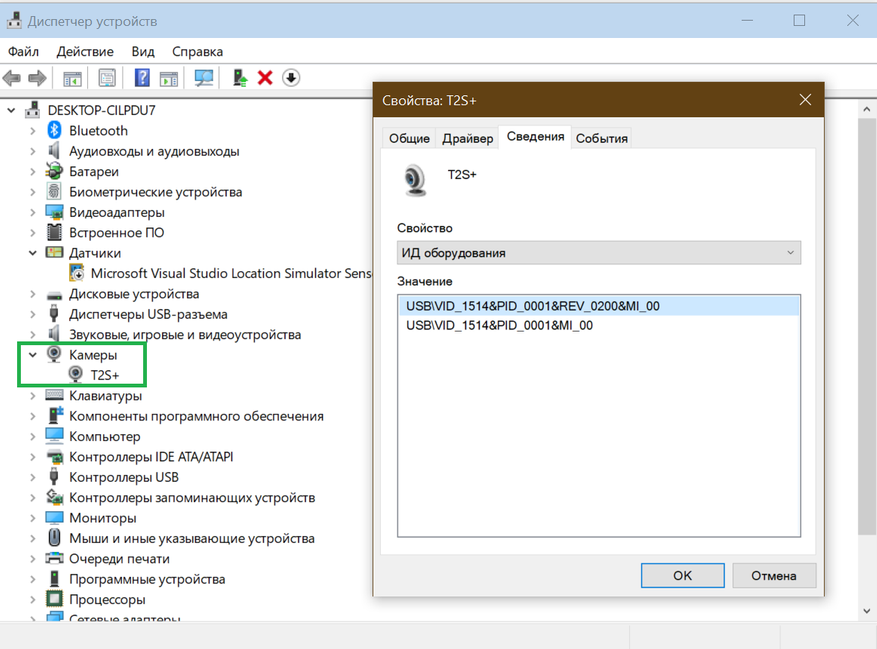The width and height of the screenshot is (877, 649).
Task: Switch to the Драйвер tab
Action: tap(468, 138)
